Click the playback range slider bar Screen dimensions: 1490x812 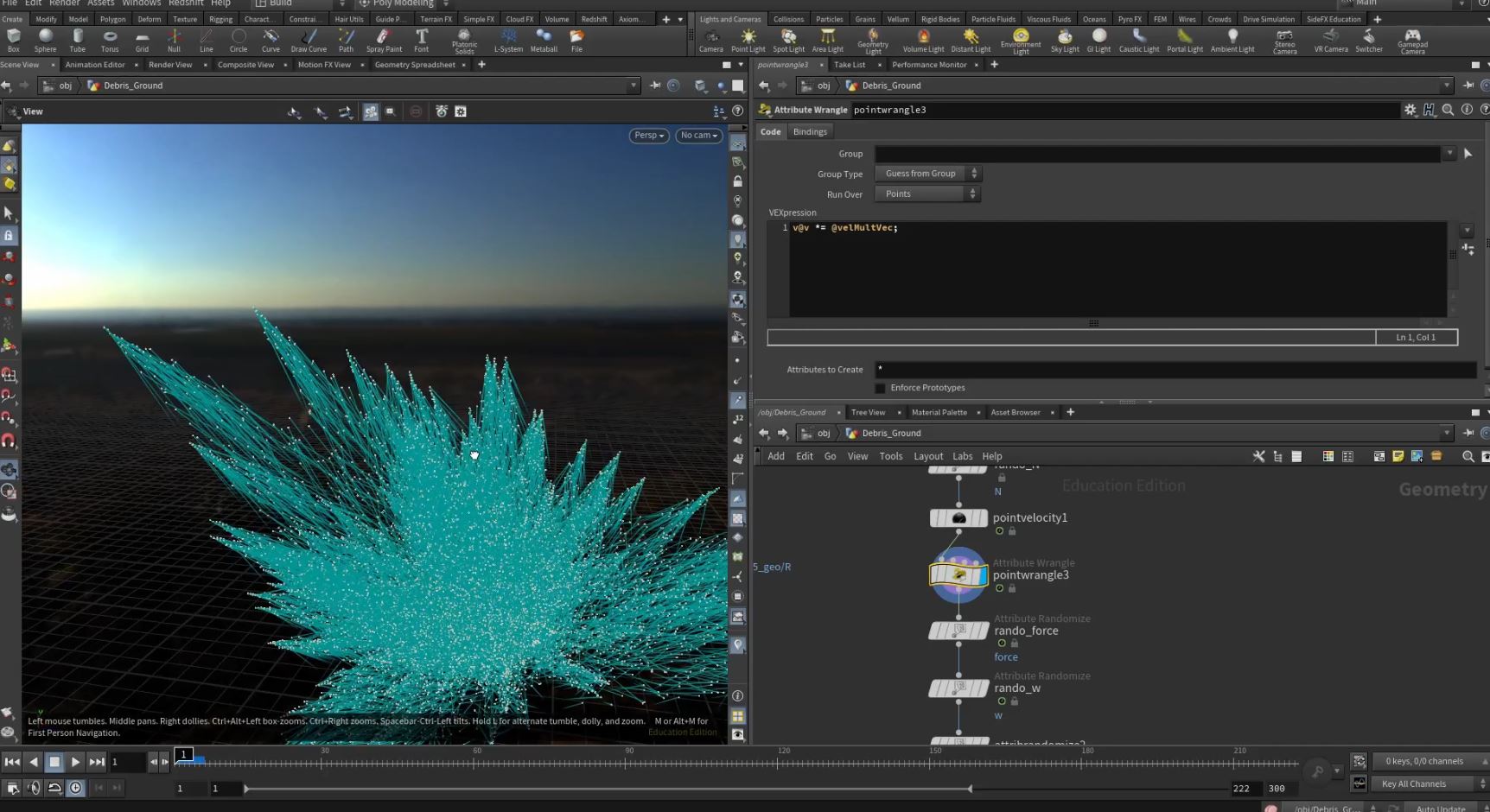coord(608,789)
